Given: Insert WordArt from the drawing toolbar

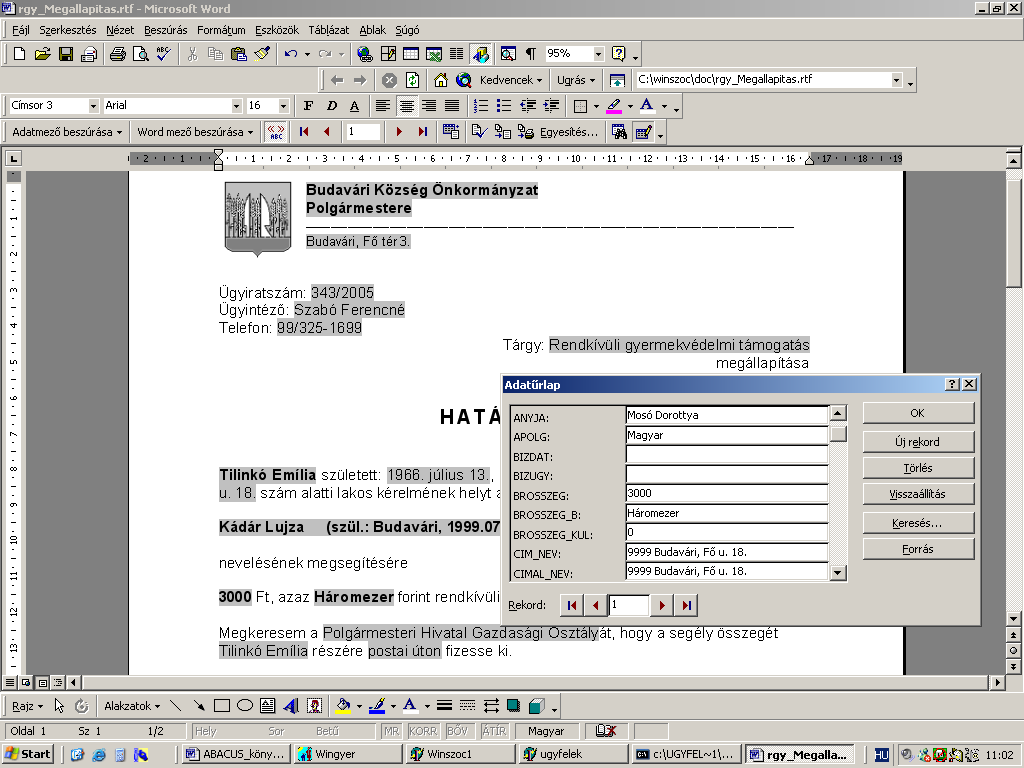Looking at the screenshot, I should [x=291, y=706].
